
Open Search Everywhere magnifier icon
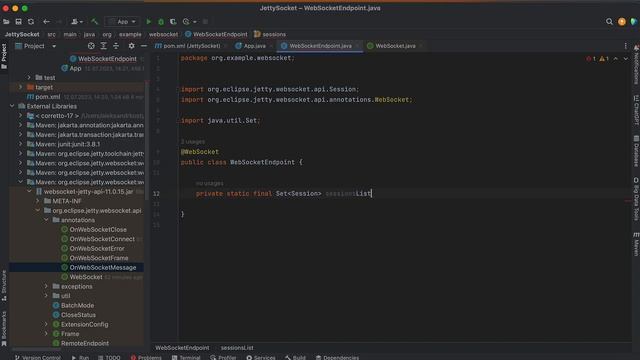click(x=609, y=22)
